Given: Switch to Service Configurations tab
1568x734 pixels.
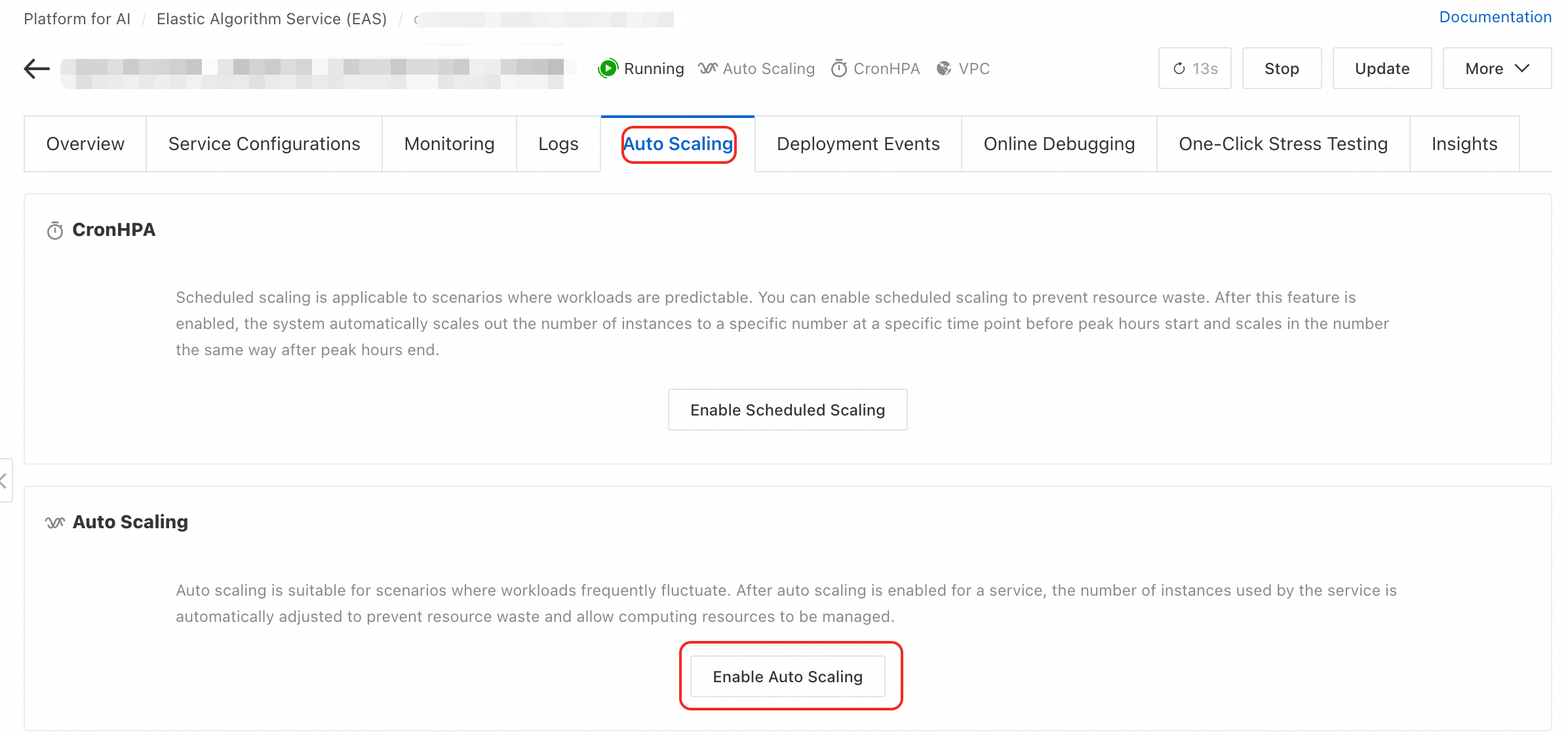Looking at the screenshot, I should (264, 144).
